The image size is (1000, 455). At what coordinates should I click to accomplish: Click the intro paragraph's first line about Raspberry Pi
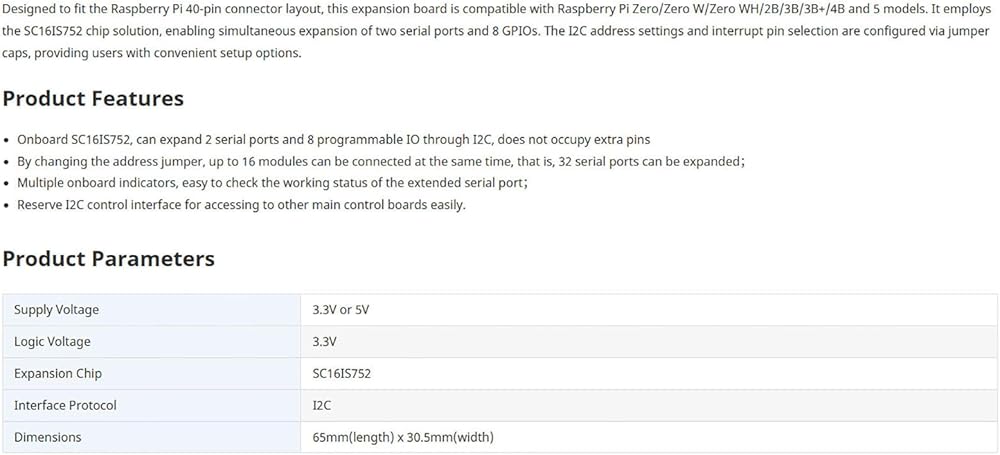tap(497, 10)
